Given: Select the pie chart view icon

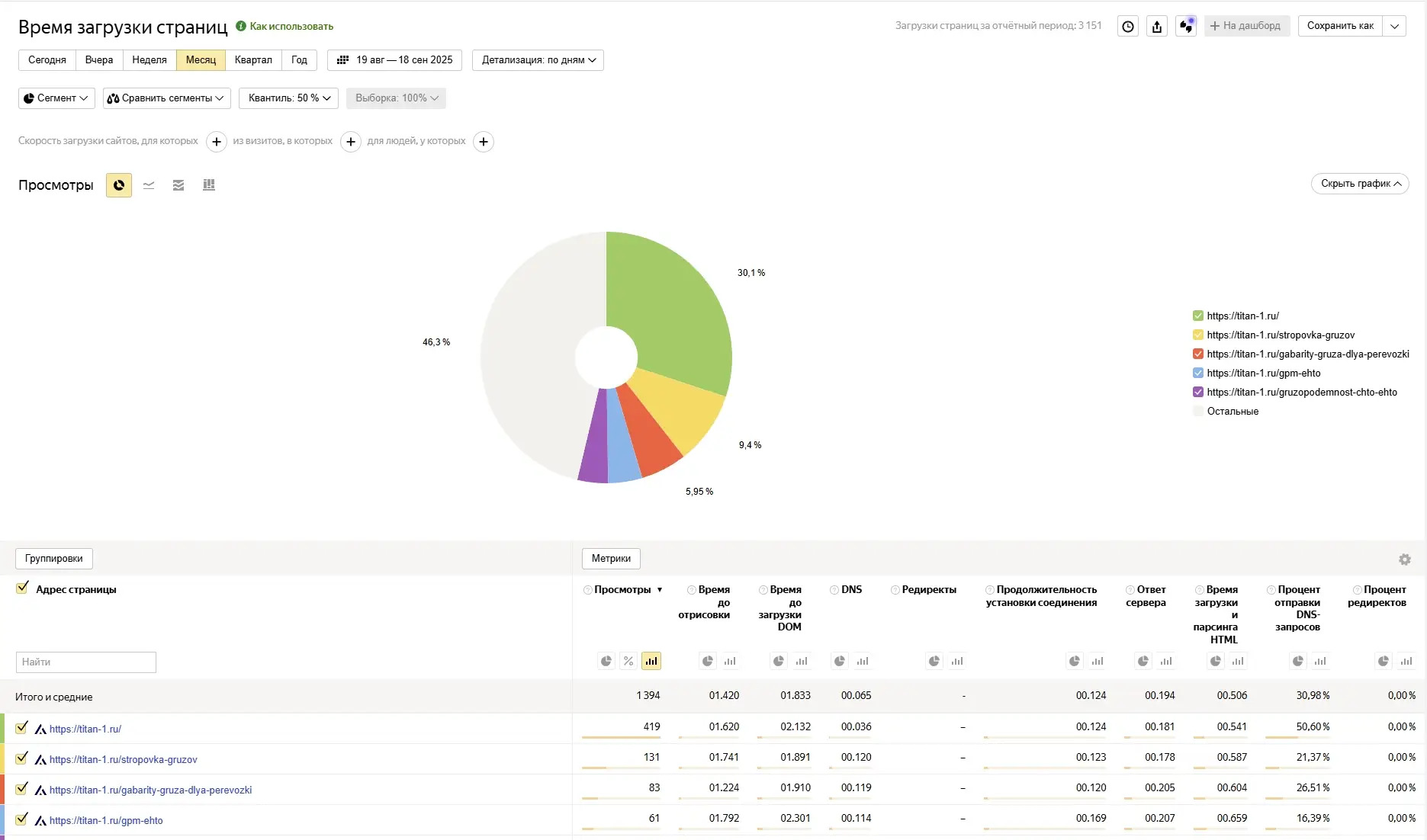Looking at the screenshot, I should [x=119, y=185].
